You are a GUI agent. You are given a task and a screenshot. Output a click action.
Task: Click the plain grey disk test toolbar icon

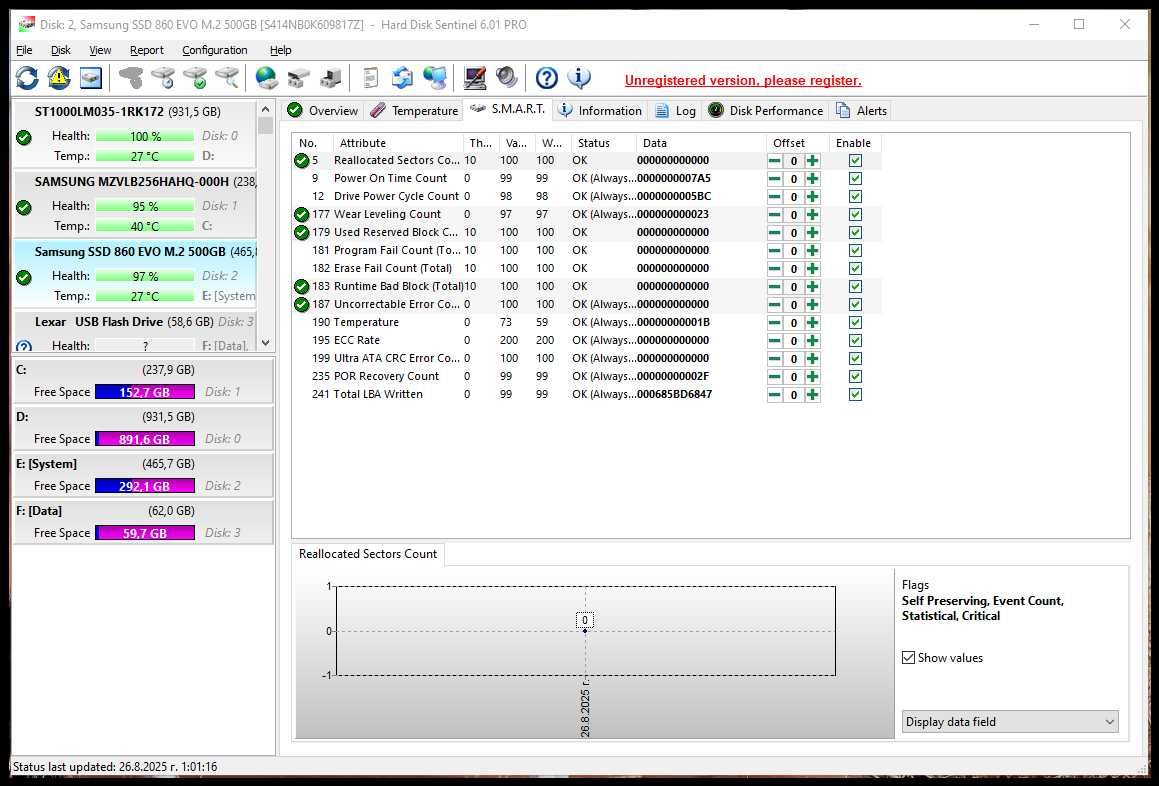tap(132, 78)
